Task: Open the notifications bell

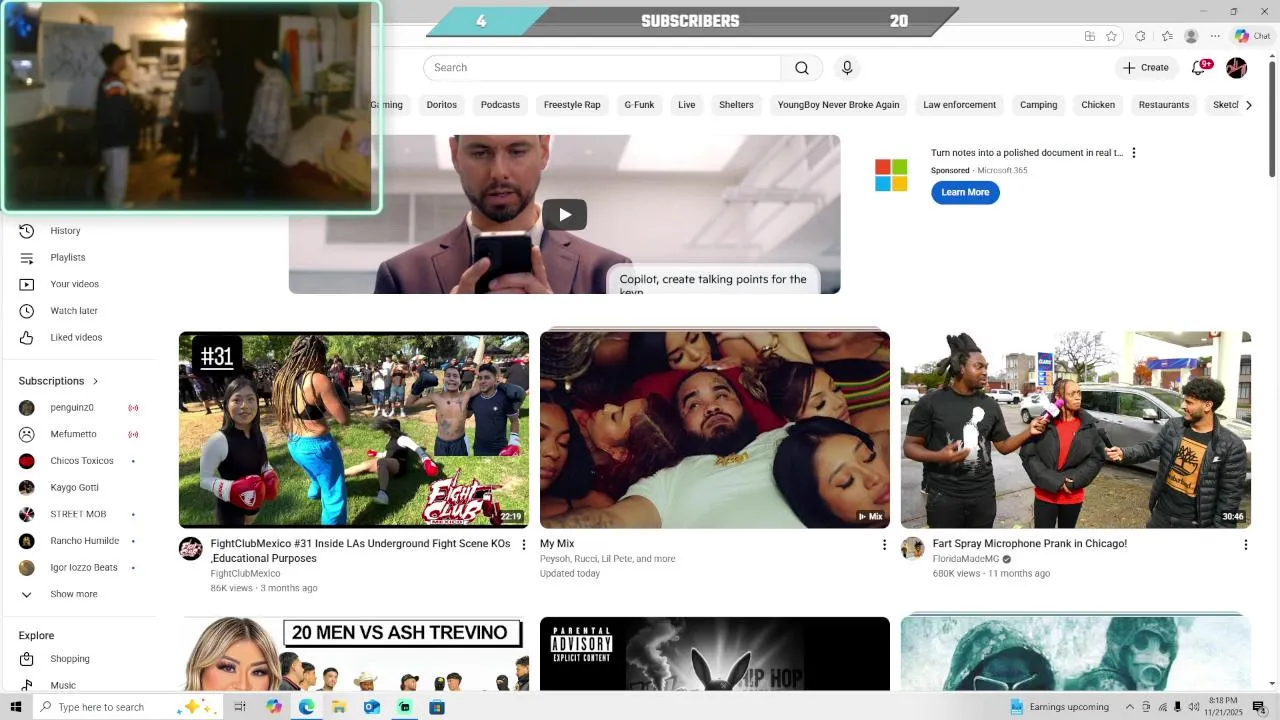Action: [x=1199, y=68]
